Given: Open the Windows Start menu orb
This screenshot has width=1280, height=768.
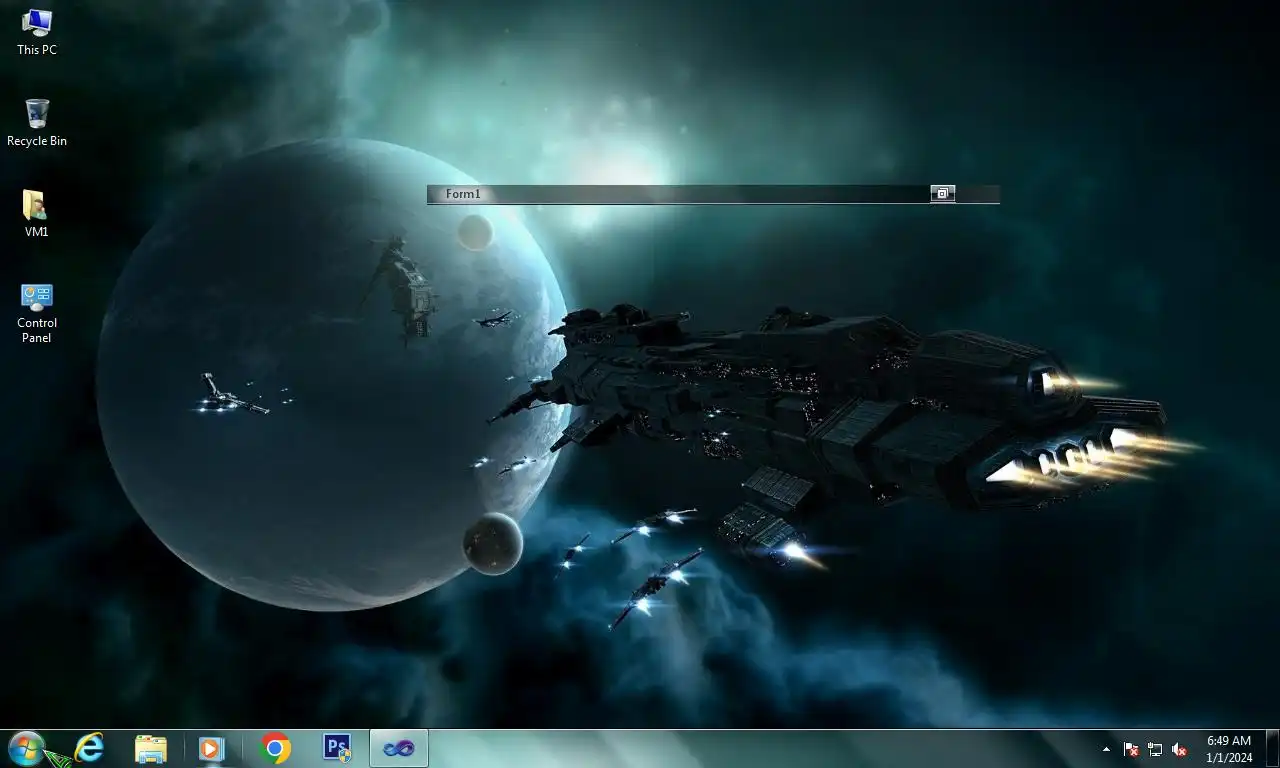Looking at the screenshot, I should [26, 748].
